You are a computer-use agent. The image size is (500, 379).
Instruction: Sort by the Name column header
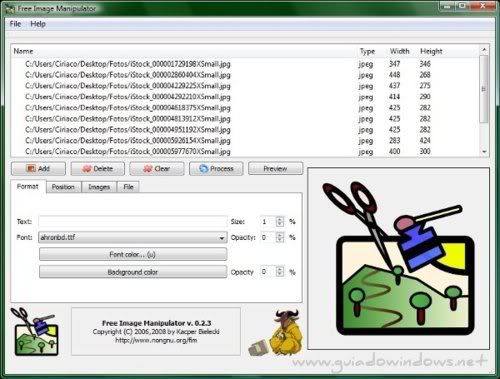[23, 51]
